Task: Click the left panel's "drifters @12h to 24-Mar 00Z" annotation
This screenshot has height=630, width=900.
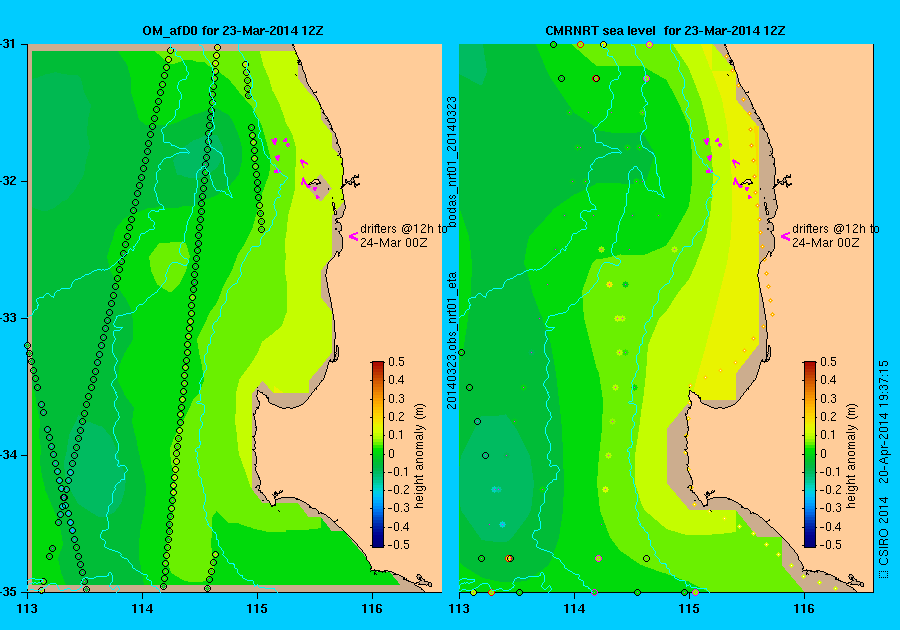Action: pos(404,235)
